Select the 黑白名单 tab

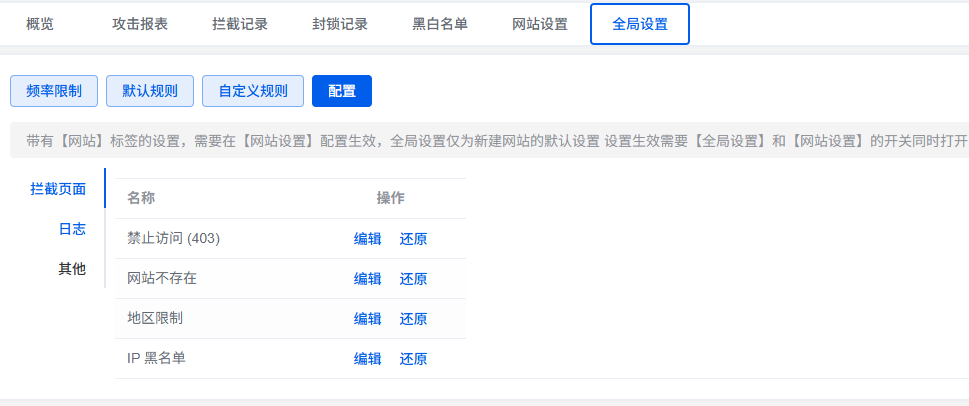440,25
